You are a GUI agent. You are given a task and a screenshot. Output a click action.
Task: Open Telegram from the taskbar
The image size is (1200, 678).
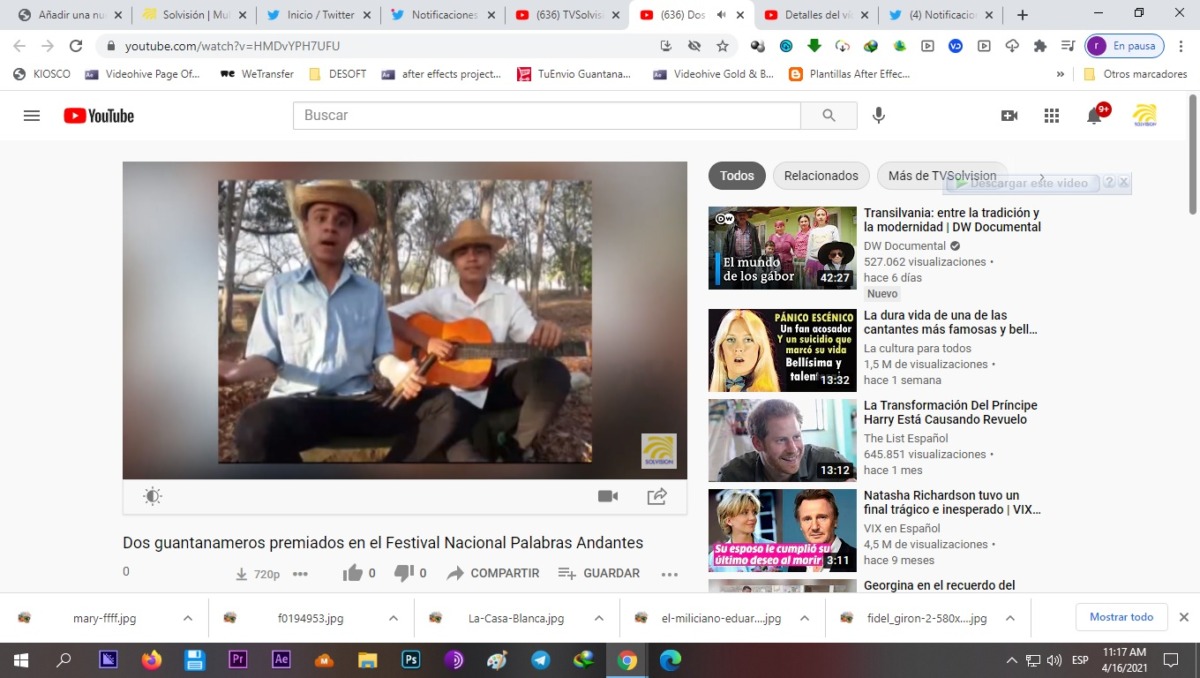(x=540, y=660)
